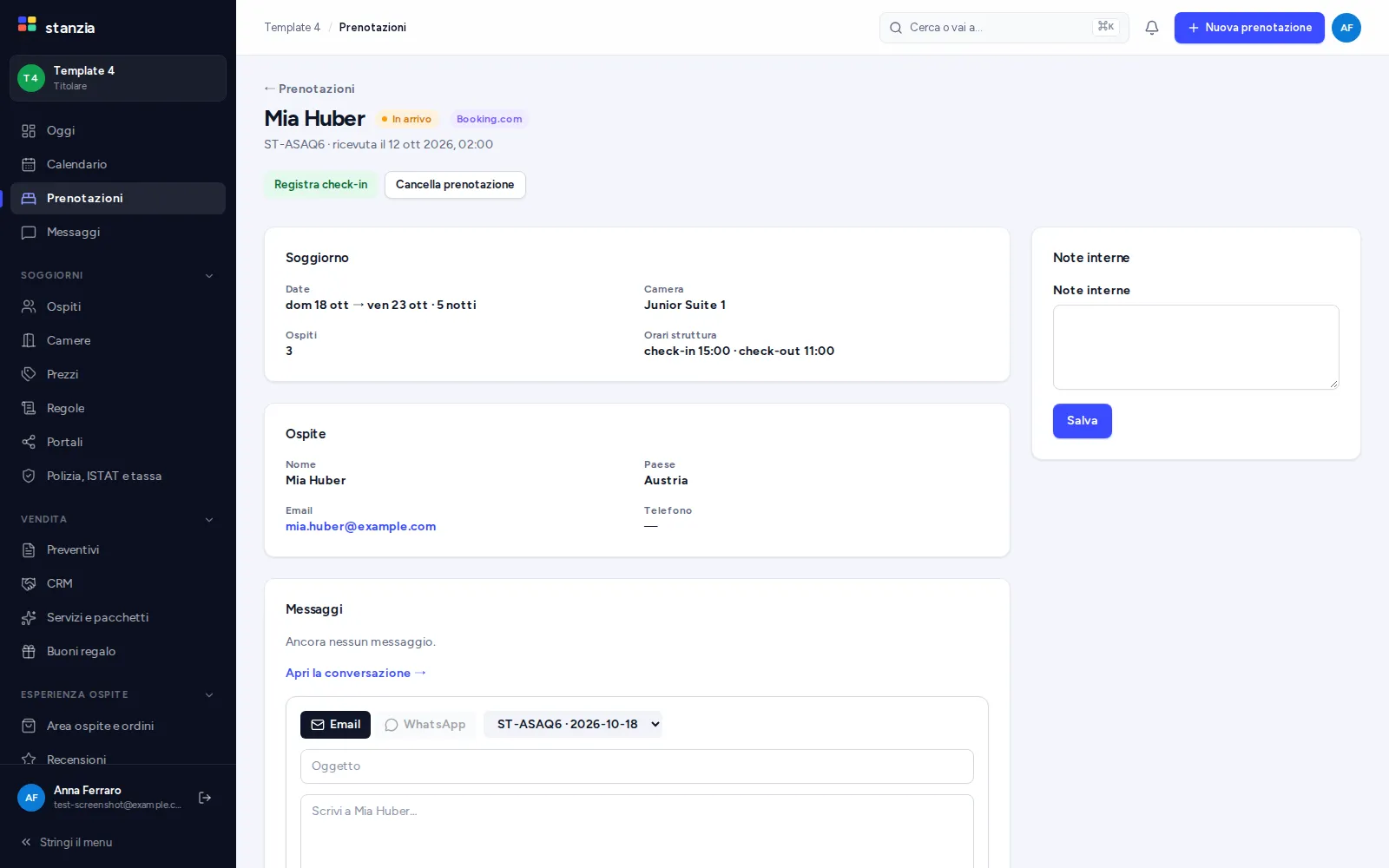Click the AF avatar in top bar
Viewport: 1389px width, 868px height.
click(x=1346, y=28)
